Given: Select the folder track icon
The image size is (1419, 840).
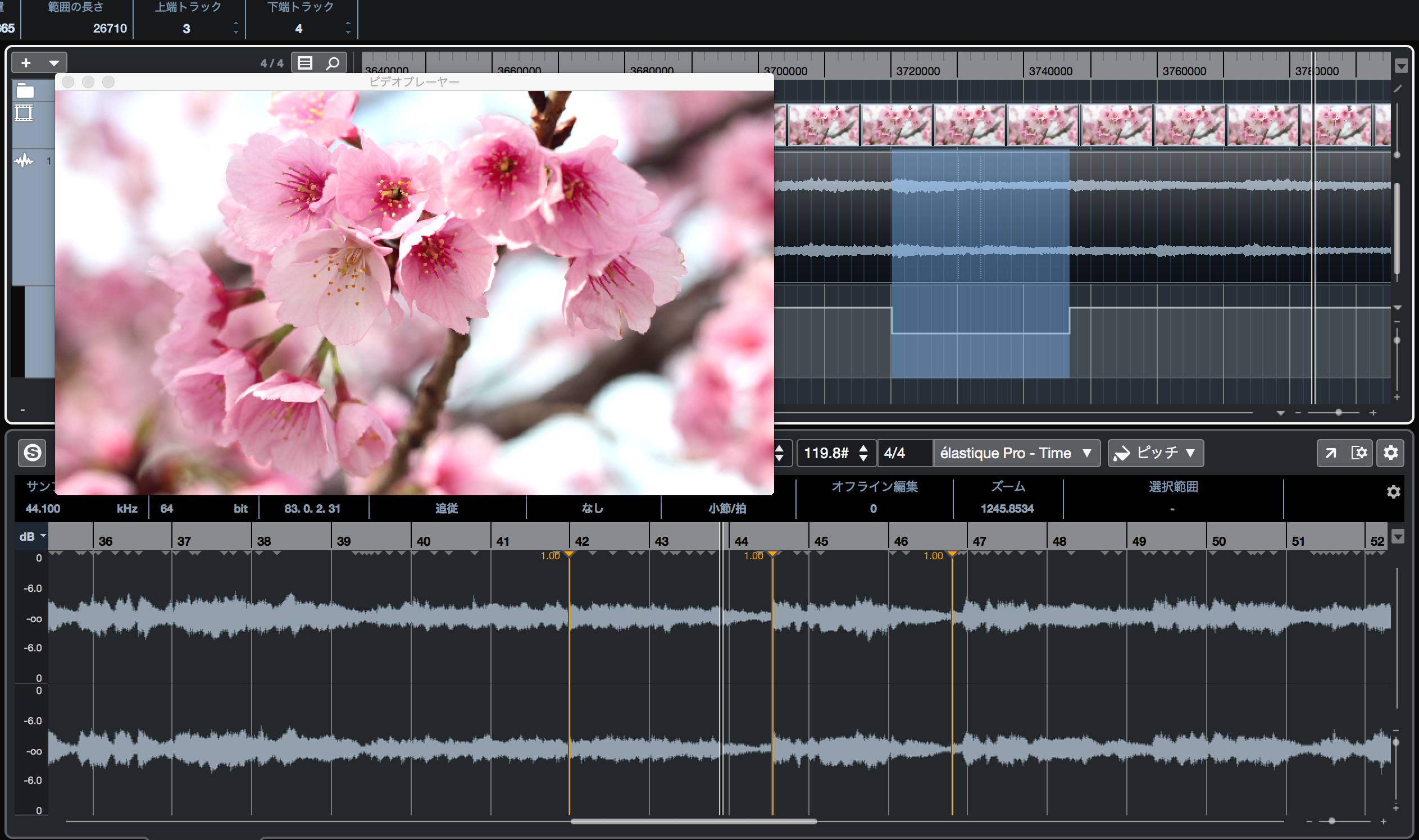Looking at the screenshot, I should pos(25,90).
